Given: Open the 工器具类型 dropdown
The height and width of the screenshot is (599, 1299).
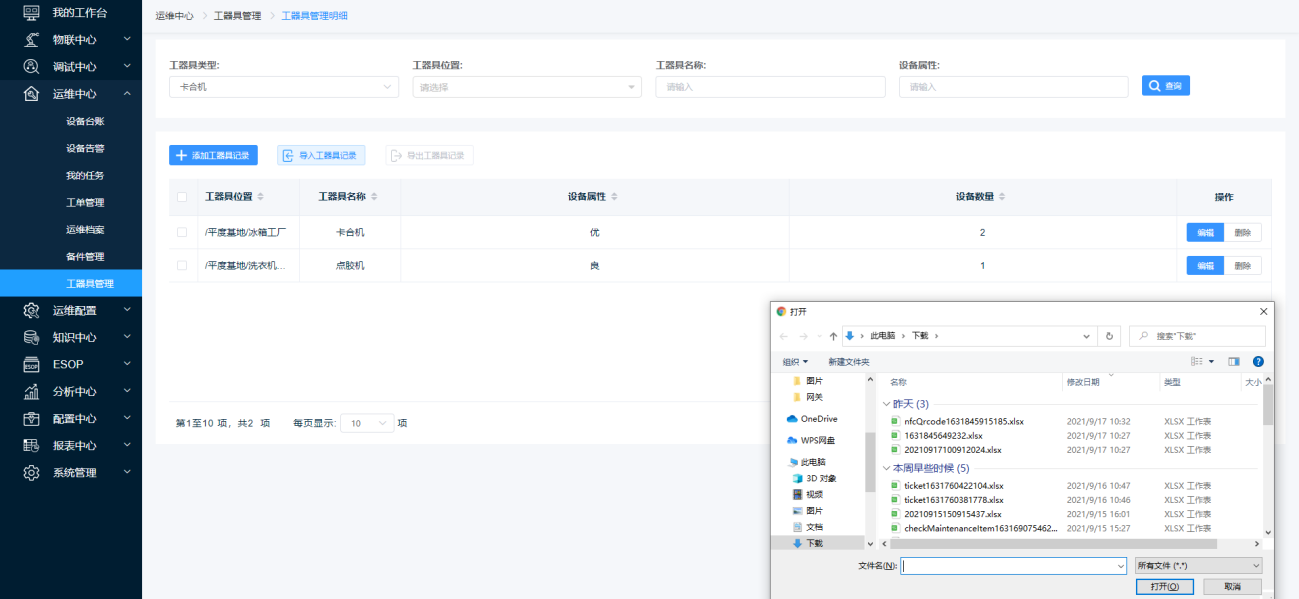Looking at the screenshot, I should click(x=284, y=87).
